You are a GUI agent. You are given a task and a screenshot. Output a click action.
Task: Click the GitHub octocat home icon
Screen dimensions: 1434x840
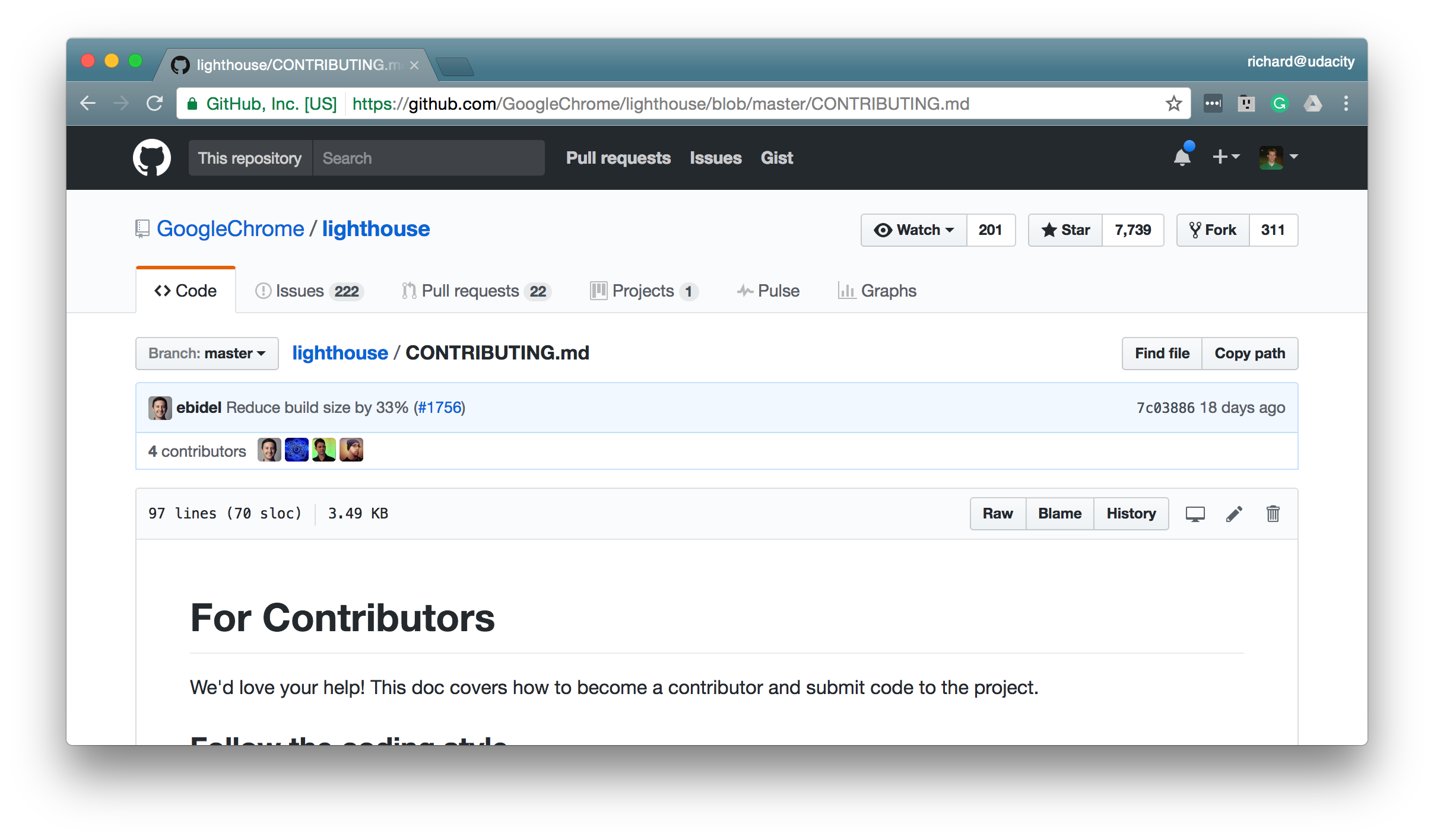coord(152,158)
